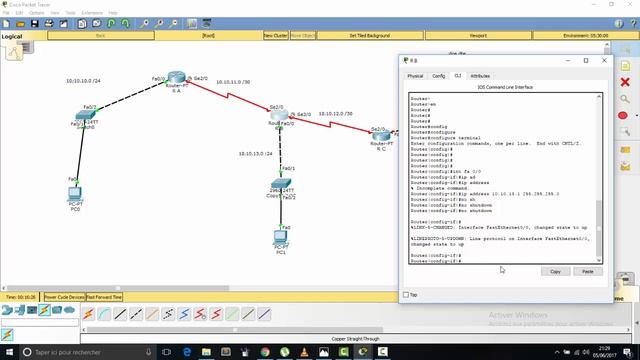
Task: Toggle the Top checkbox in router window
Action: point(406,294)
